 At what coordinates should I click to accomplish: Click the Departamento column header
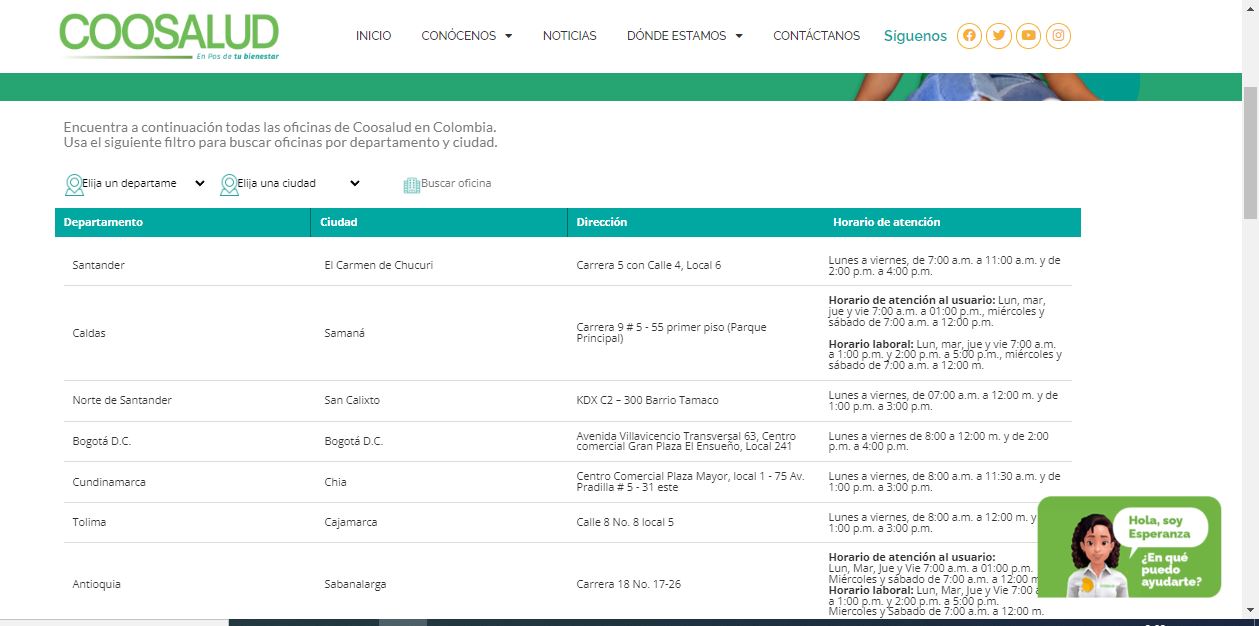tap(103, 222)
